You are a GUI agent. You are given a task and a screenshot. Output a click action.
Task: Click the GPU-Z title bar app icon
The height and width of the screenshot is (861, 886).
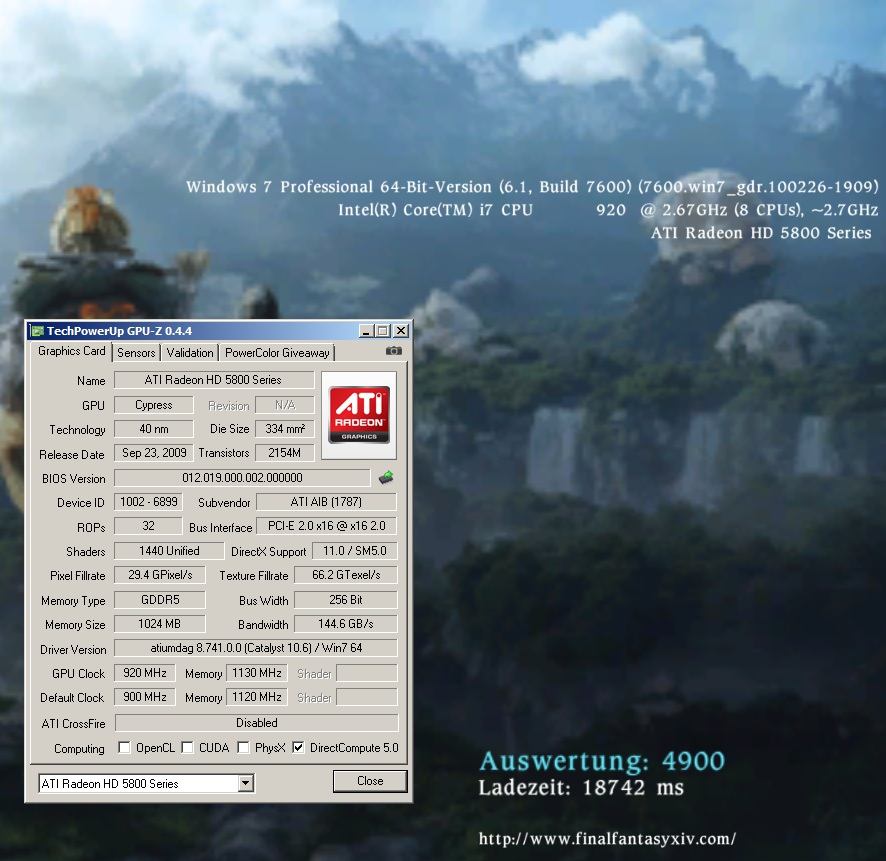[x=37, y=331]
